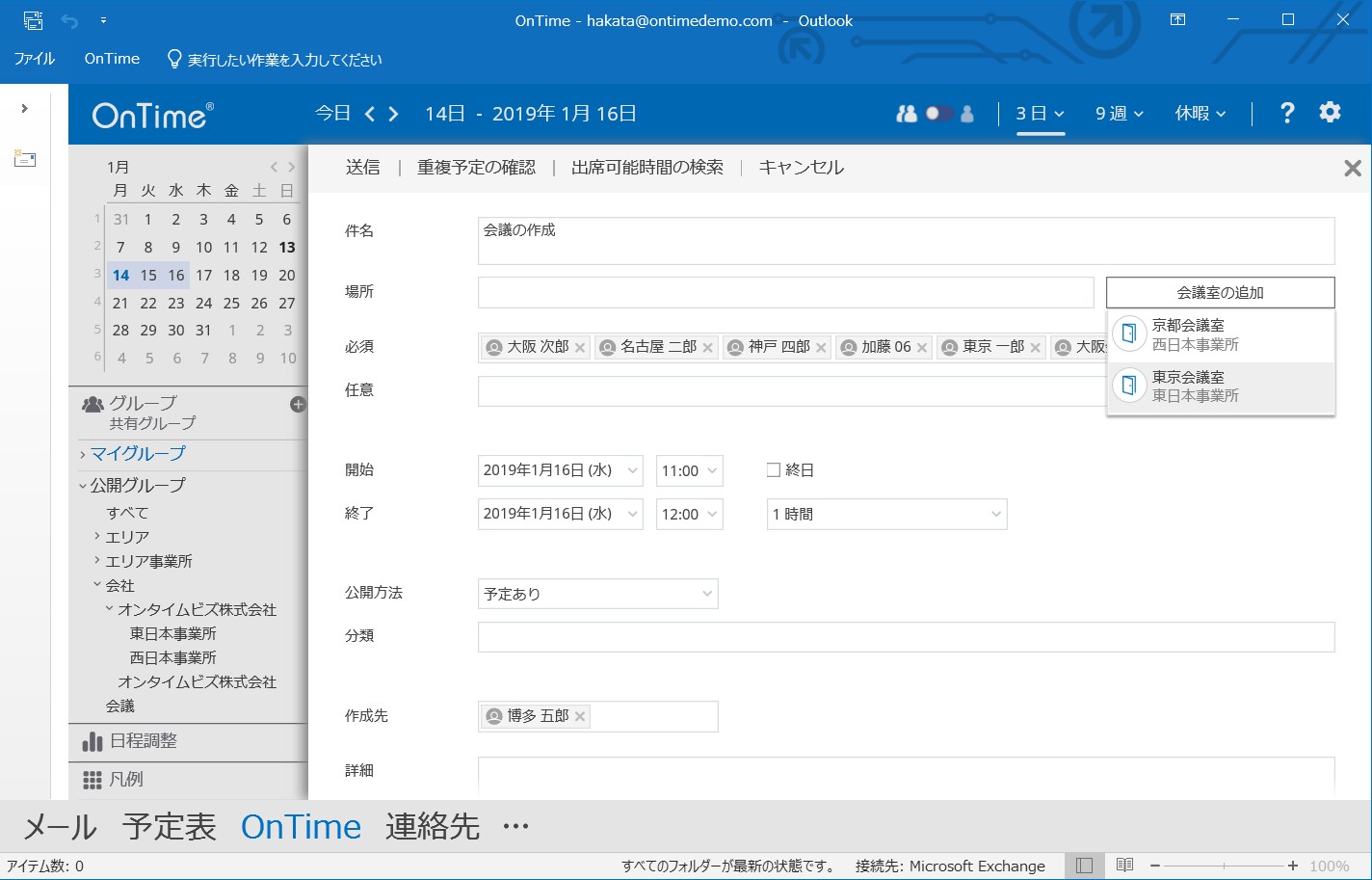Open the ファイル menu
This screenshot has width=1372, height=880.
click(34, 59)
